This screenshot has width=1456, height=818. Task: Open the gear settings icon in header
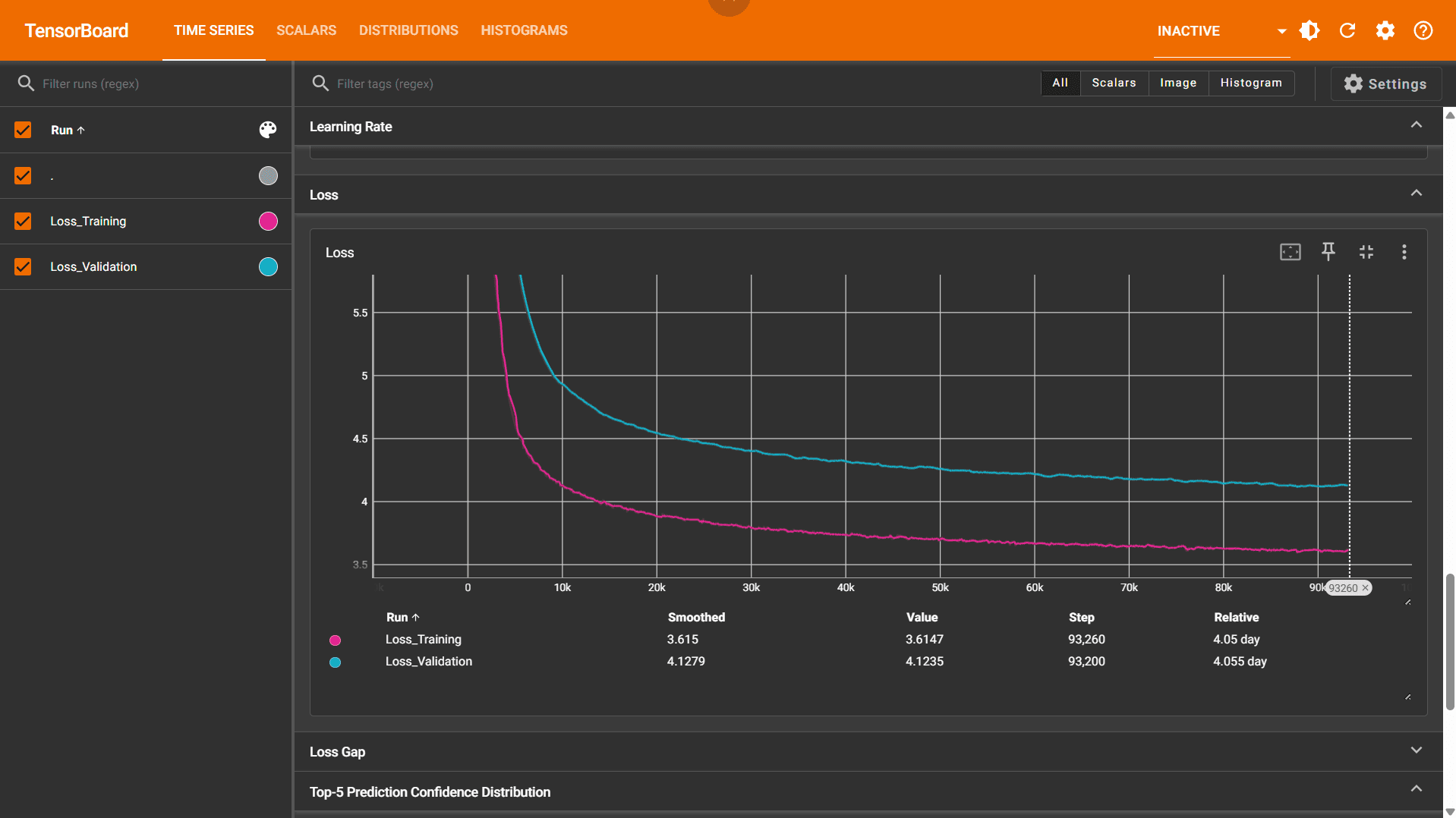tap(1385, 30)
